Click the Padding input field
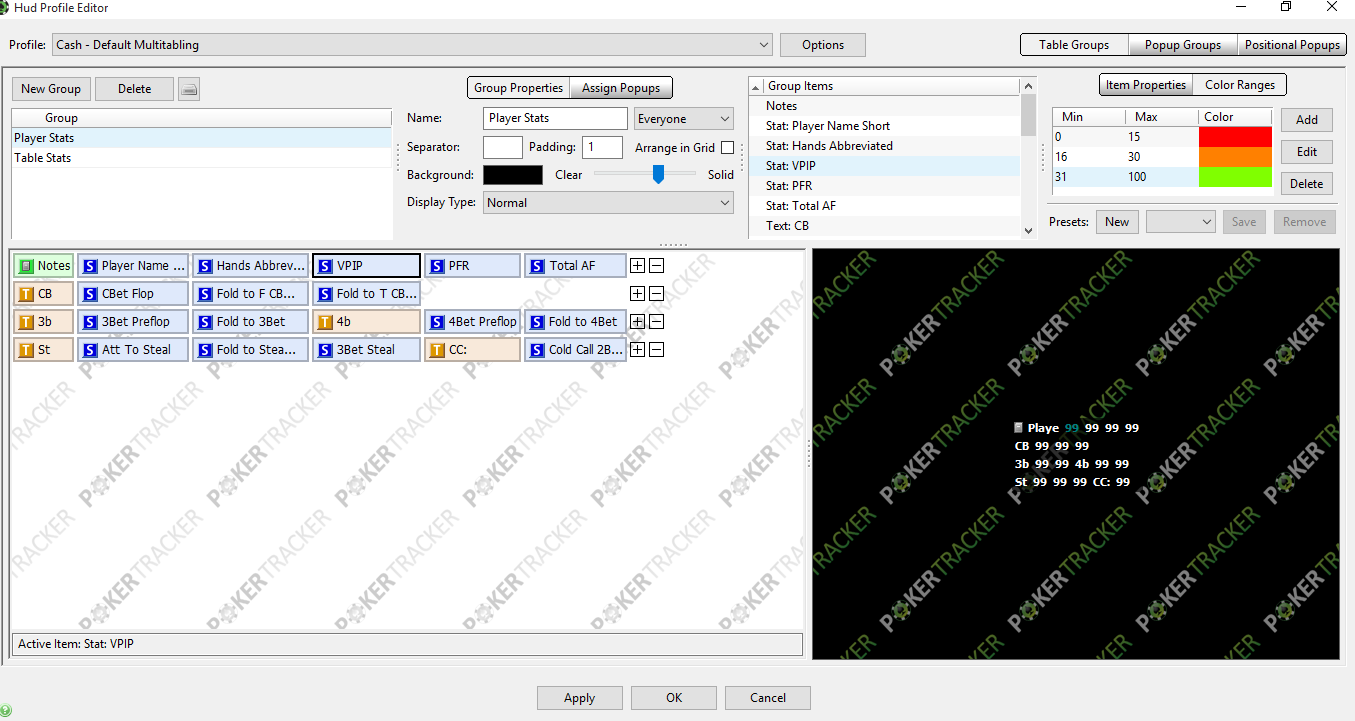 [602, 147]
